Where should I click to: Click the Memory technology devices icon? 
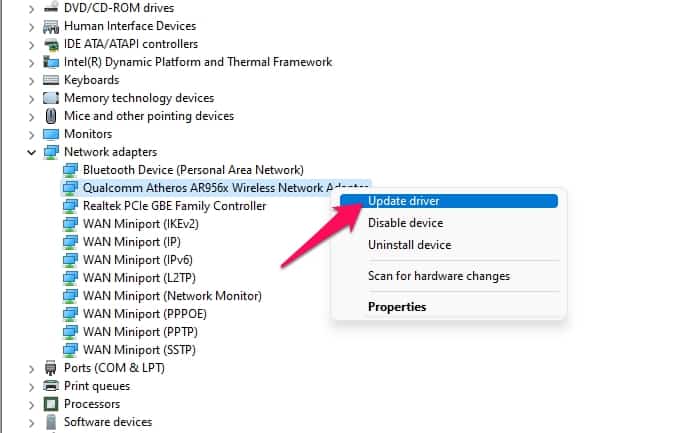click(x=51, y=98)
